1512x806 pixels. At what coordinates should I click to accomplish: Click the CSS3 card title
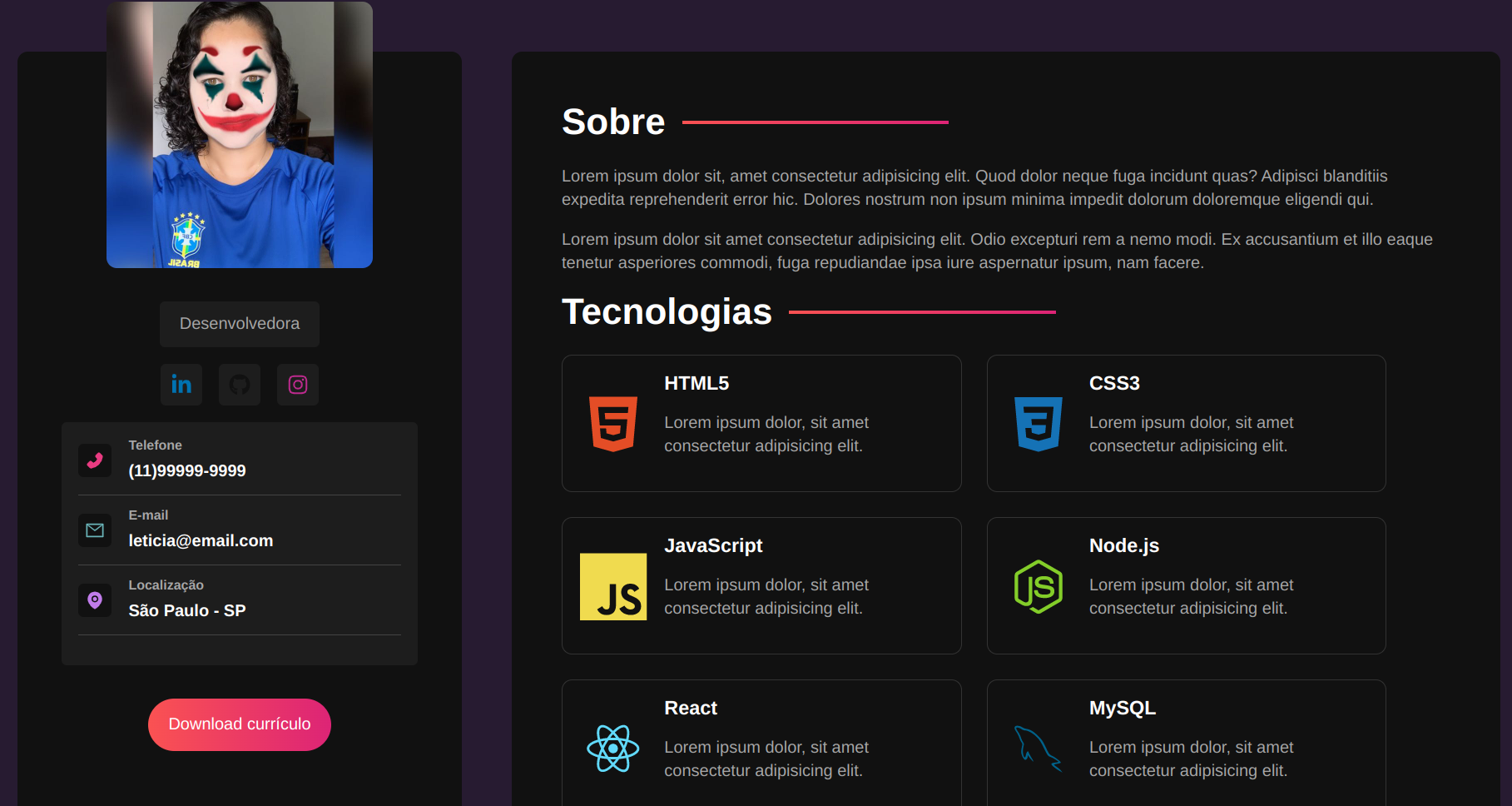[1114, 383]
